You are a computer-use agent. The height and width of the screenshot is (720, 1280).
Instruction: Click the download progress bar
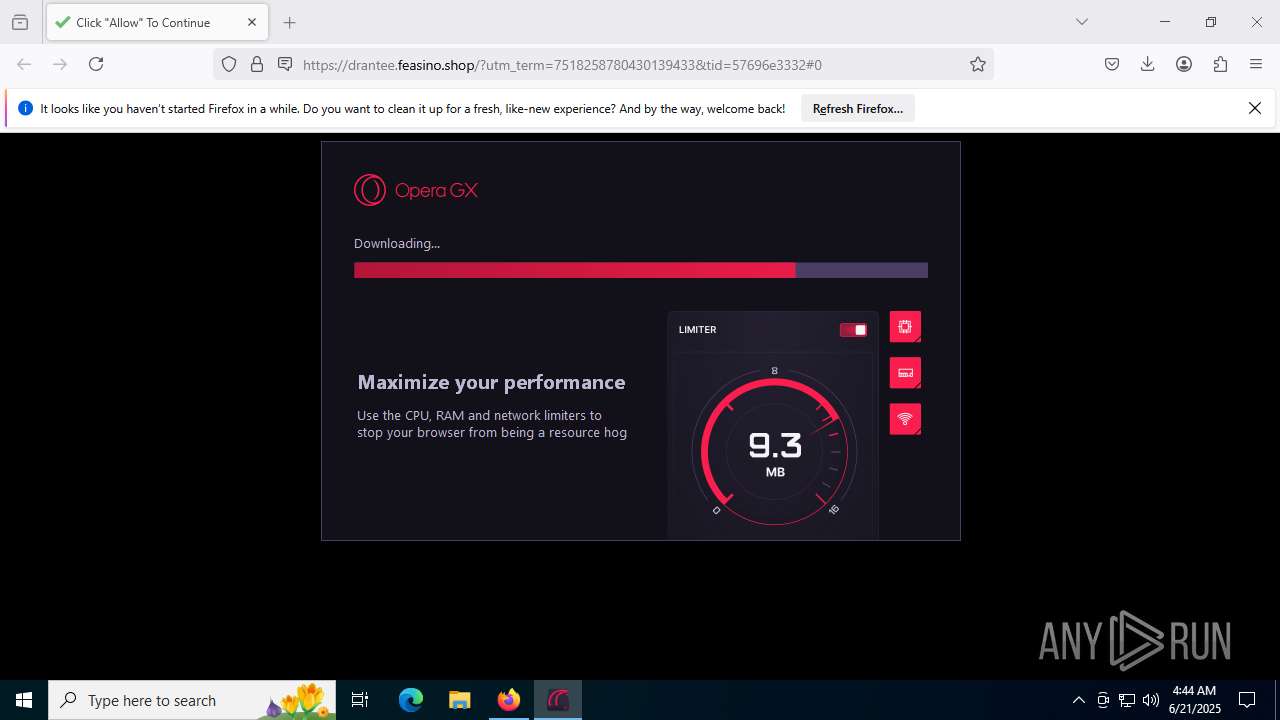[641, 270]
